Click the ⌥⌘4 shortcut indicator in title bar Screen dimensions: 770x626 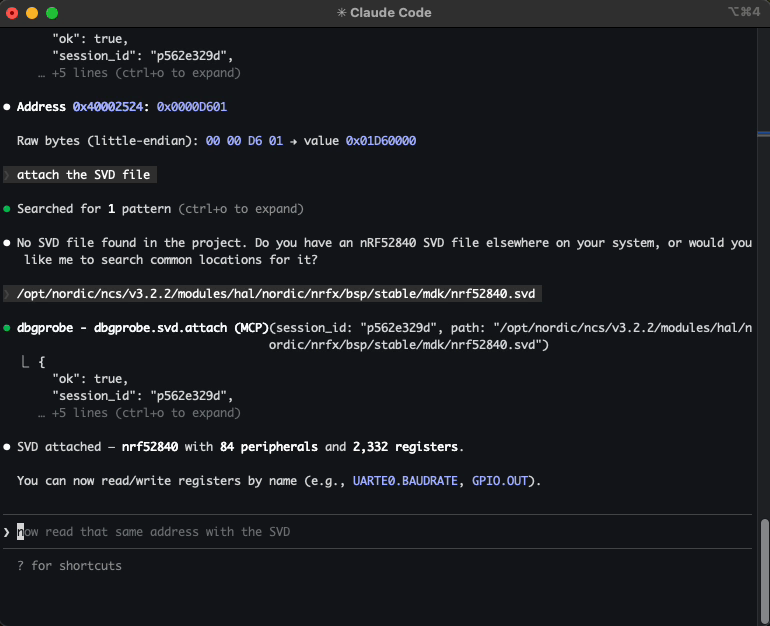coord(744,12)
